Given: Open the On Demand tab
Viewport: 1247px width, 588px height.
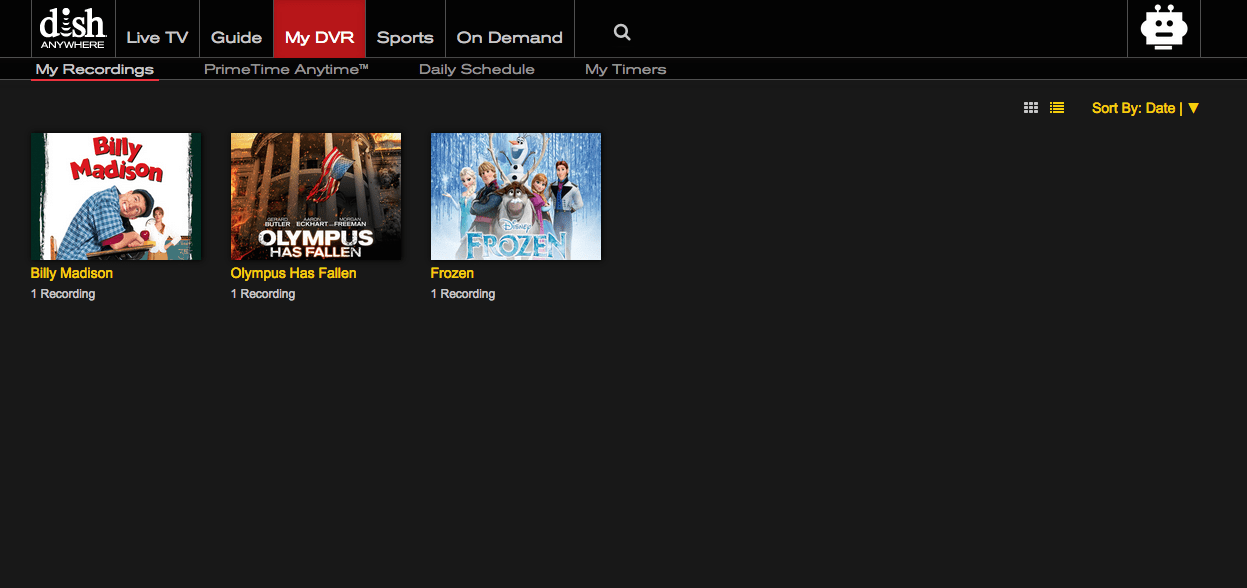Looking at the screenshot, I should 509,37.
